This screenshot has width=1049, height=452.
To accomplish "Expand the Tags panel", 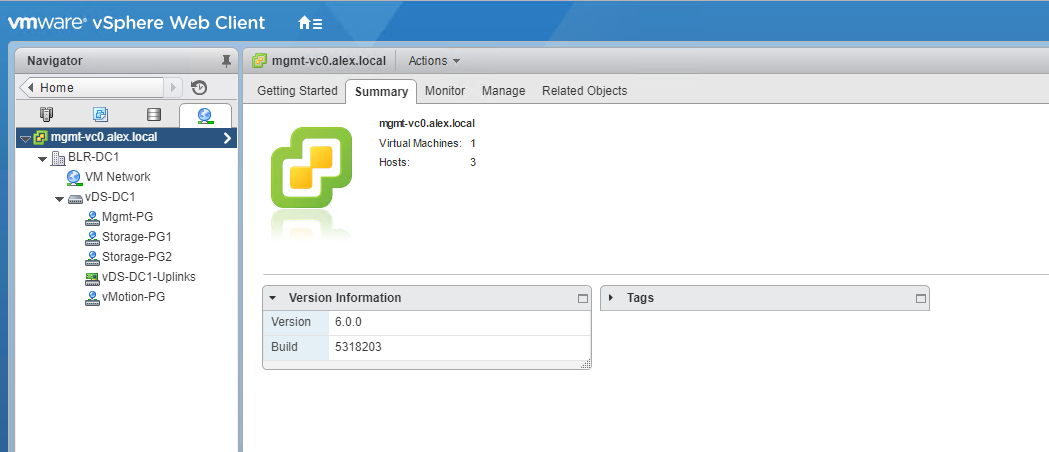I will point(611,298).
